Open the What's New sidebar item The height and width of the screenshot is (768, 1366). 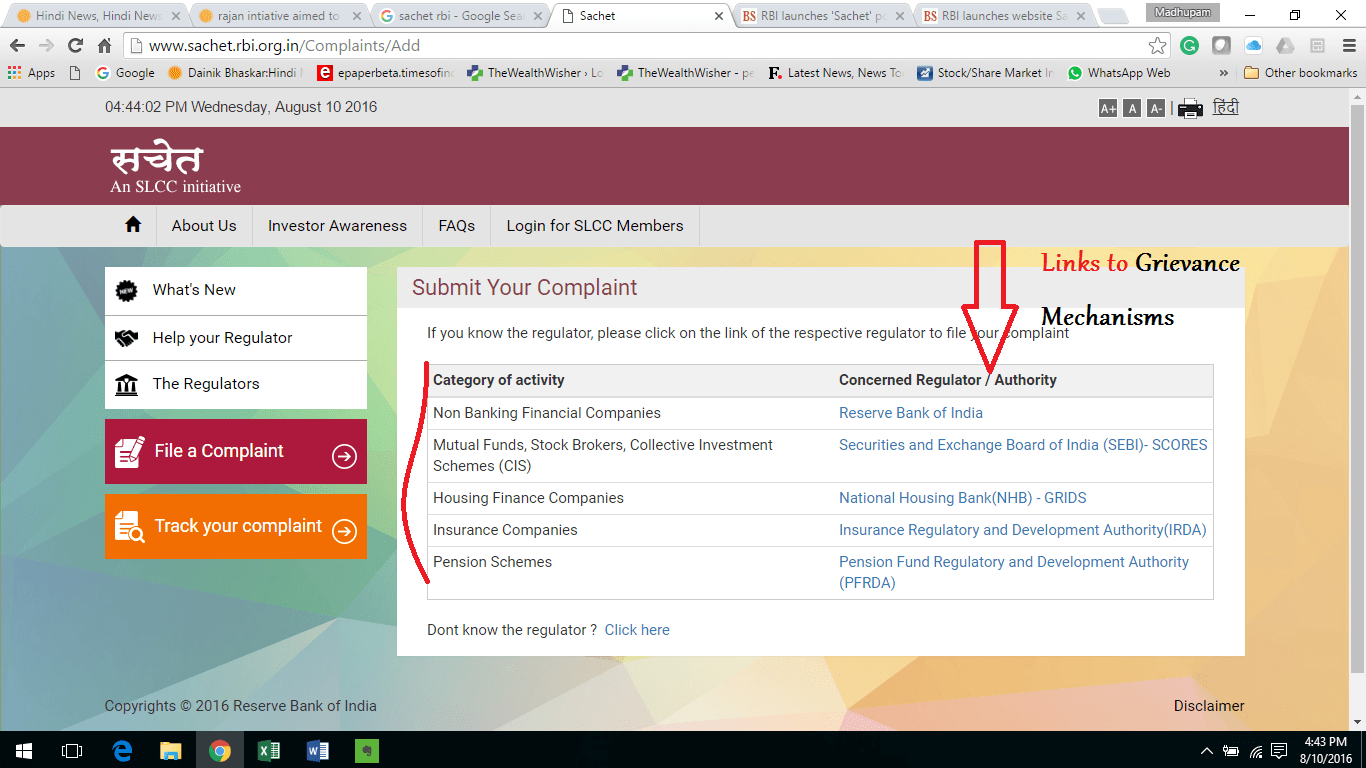(x=236, y=290)
